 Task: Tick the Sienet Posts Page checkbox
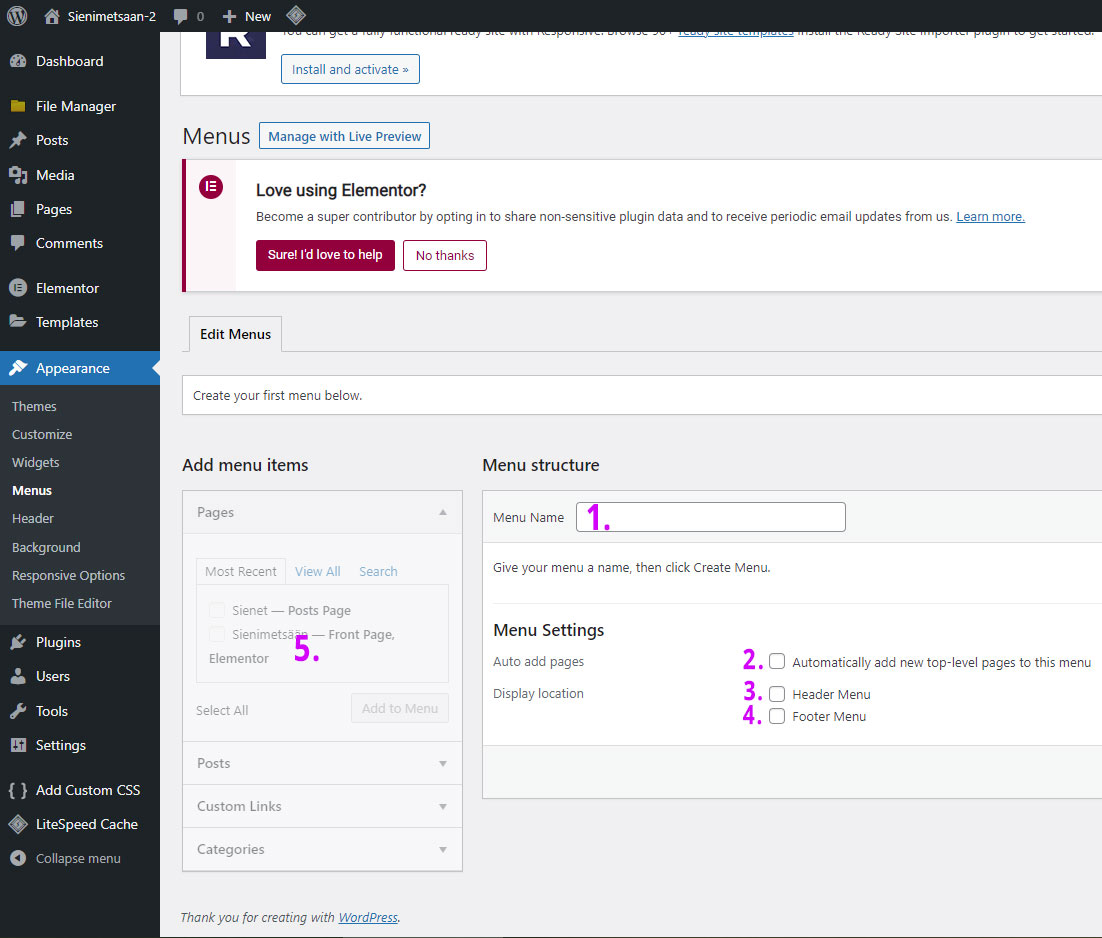217,610
